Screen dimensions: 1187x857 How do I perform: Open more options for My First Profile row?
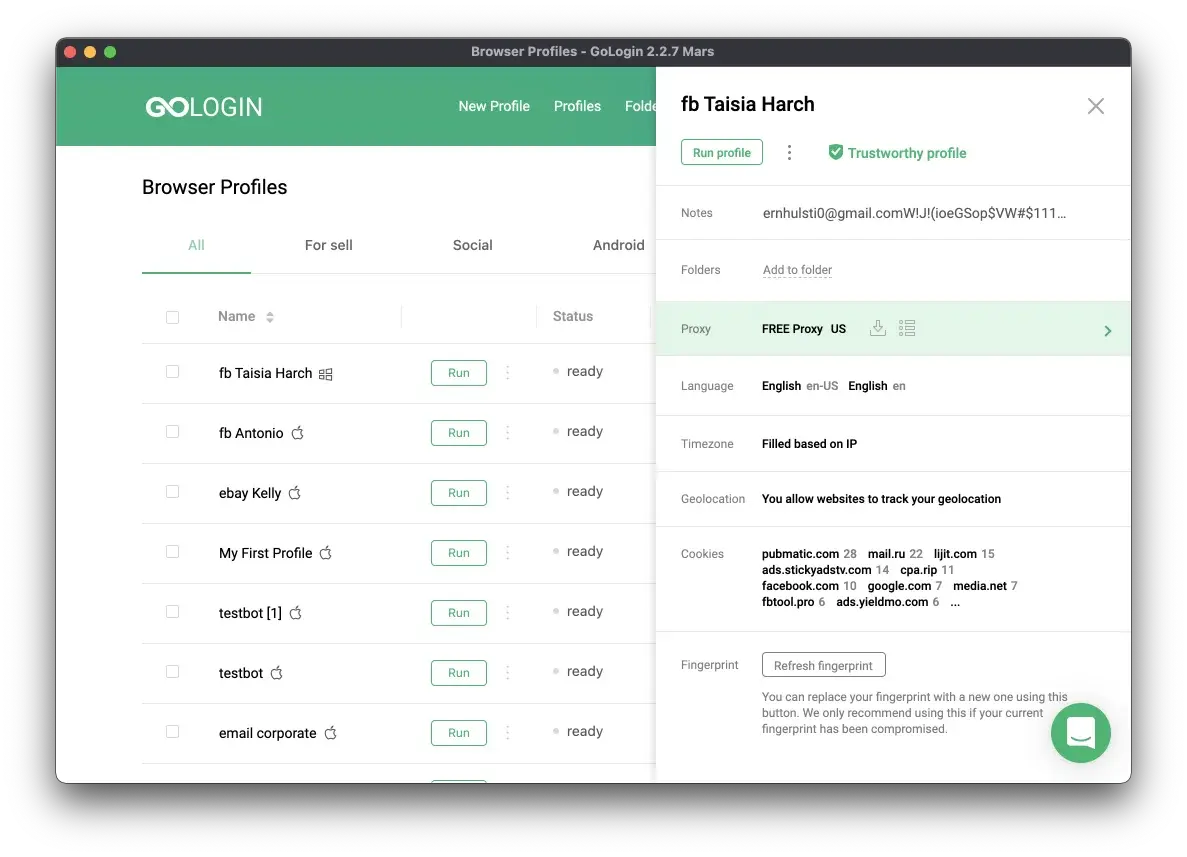507,553
